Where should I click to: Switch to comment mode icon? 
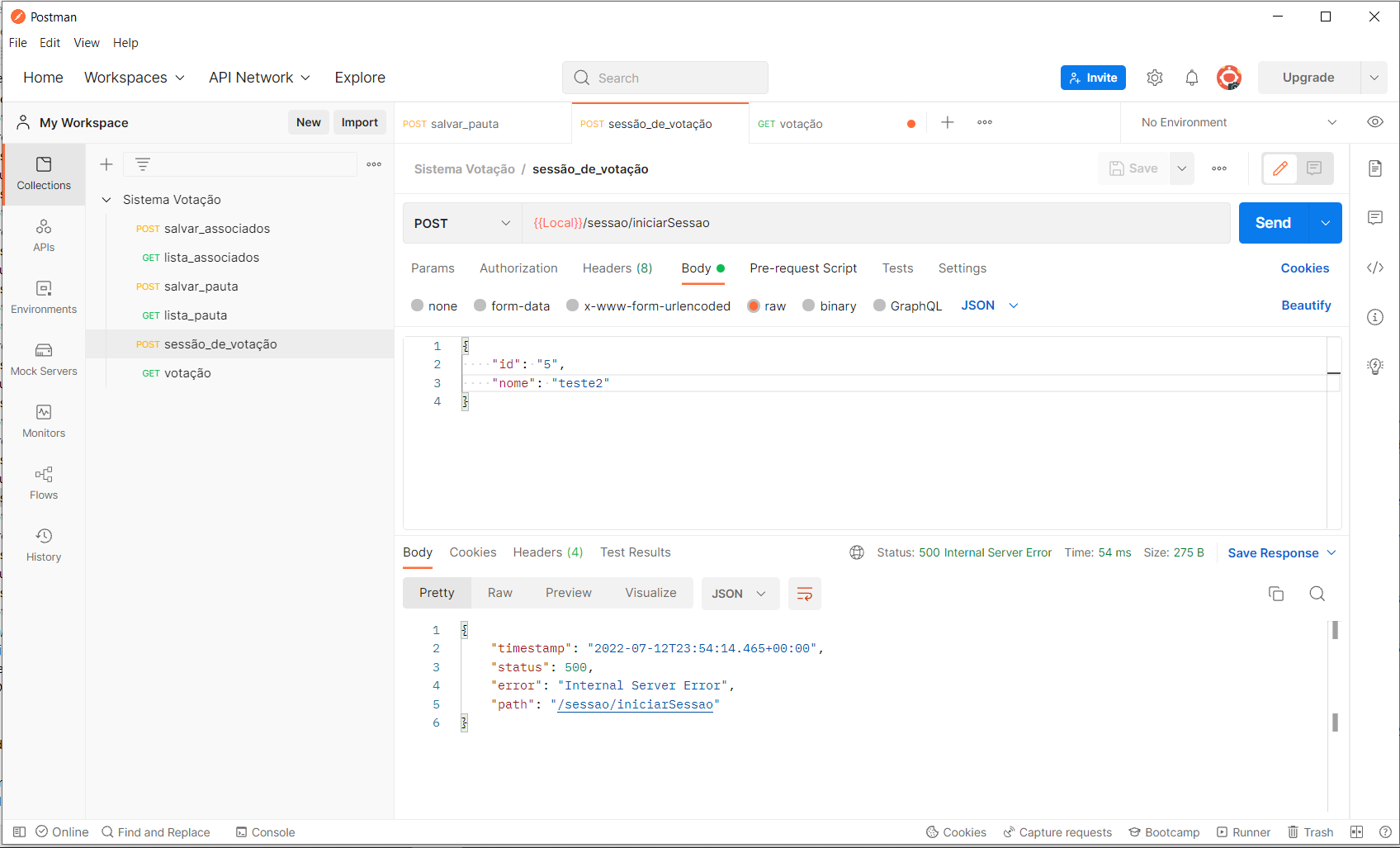click(x=1314, y=168)
